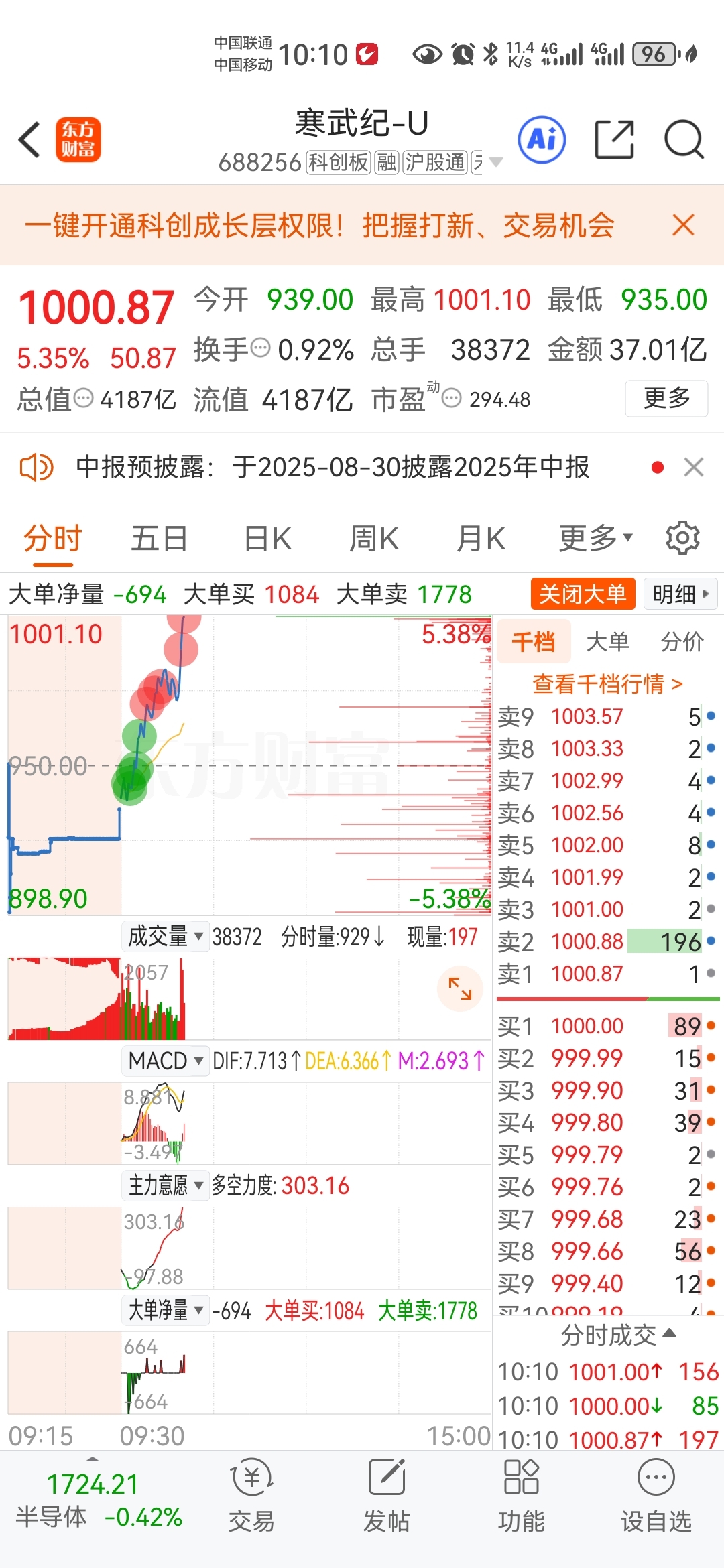Tap the 半导体 sector index 1724.21

tap(98, 1499)
